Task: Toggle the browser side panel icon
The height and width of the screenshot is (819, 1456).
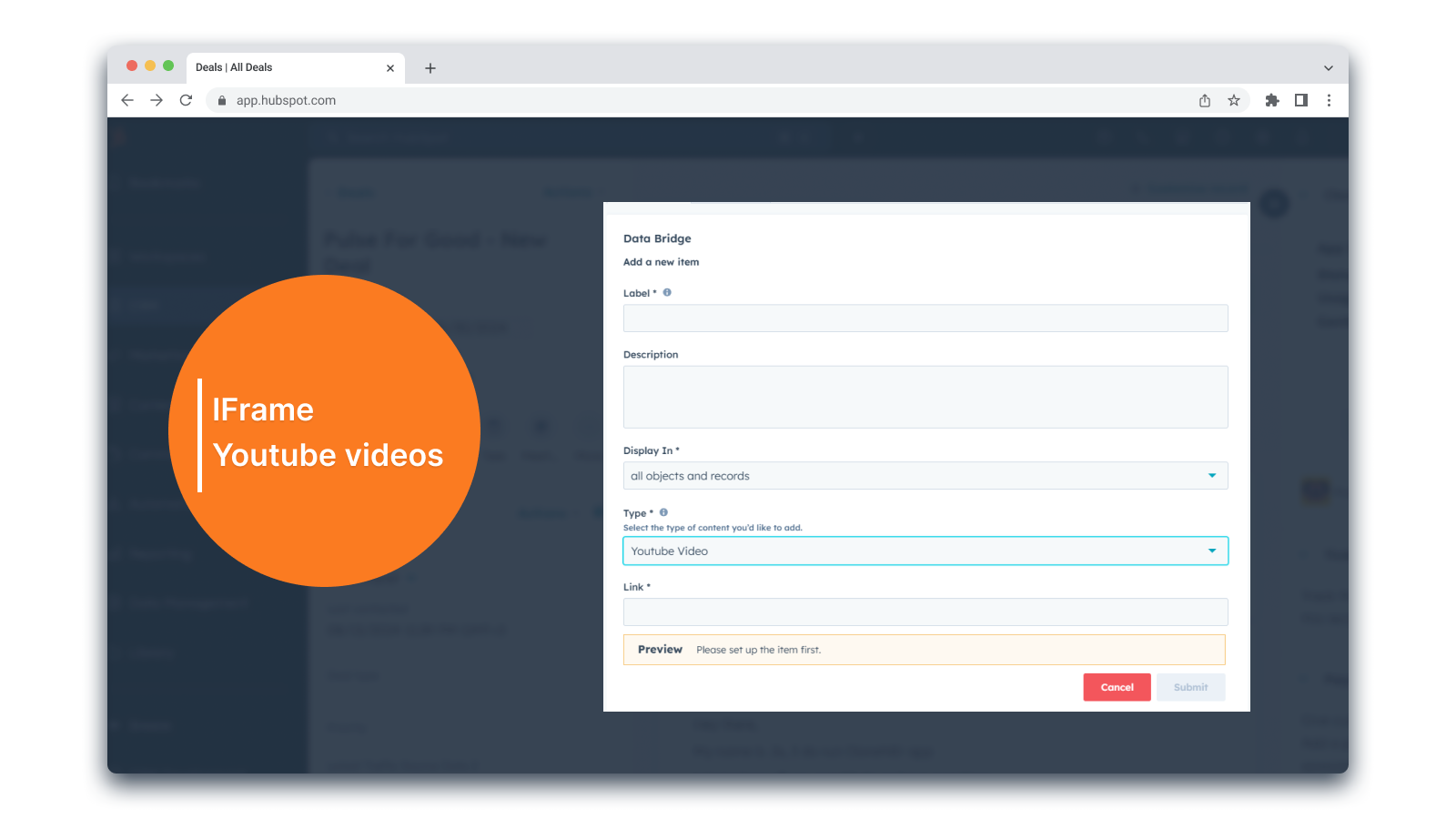Action: [1301, 100]
